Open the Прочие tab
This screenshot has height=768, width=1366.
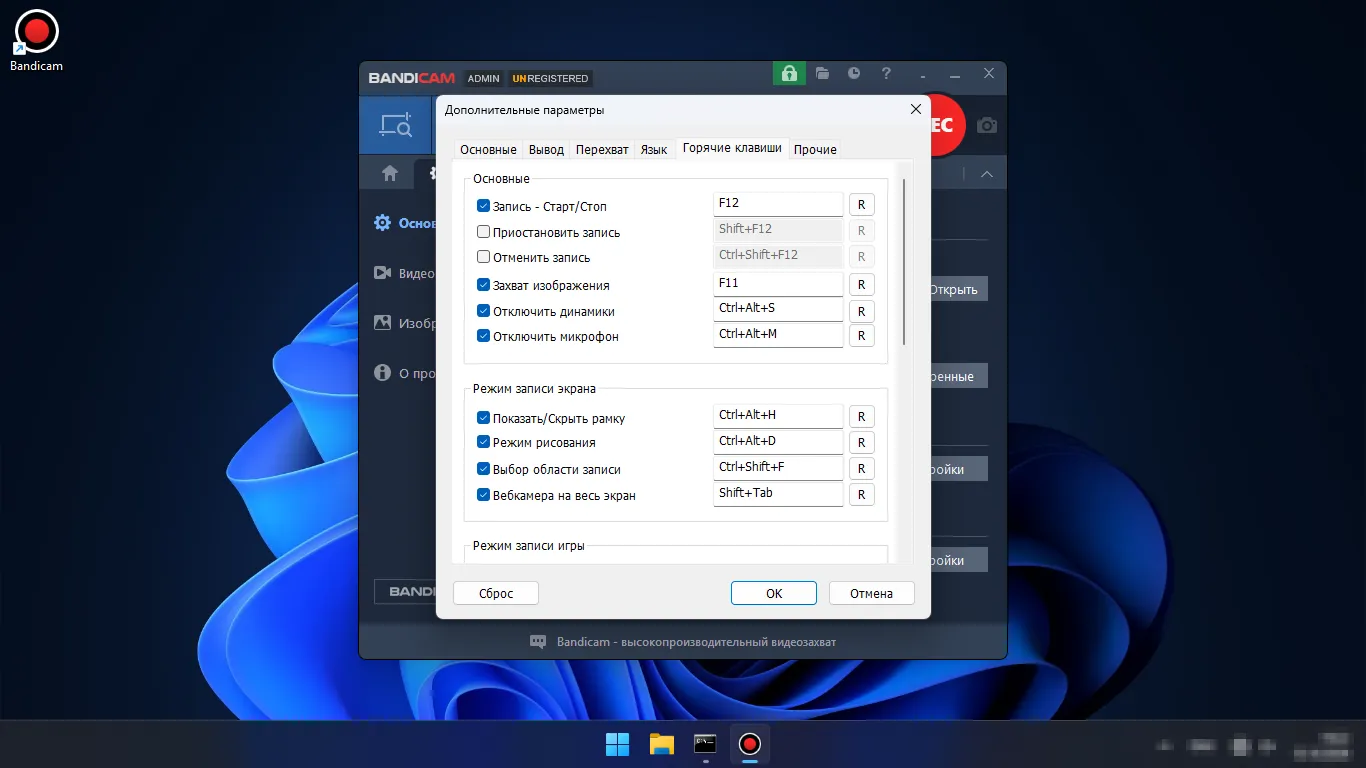(815, 149)
